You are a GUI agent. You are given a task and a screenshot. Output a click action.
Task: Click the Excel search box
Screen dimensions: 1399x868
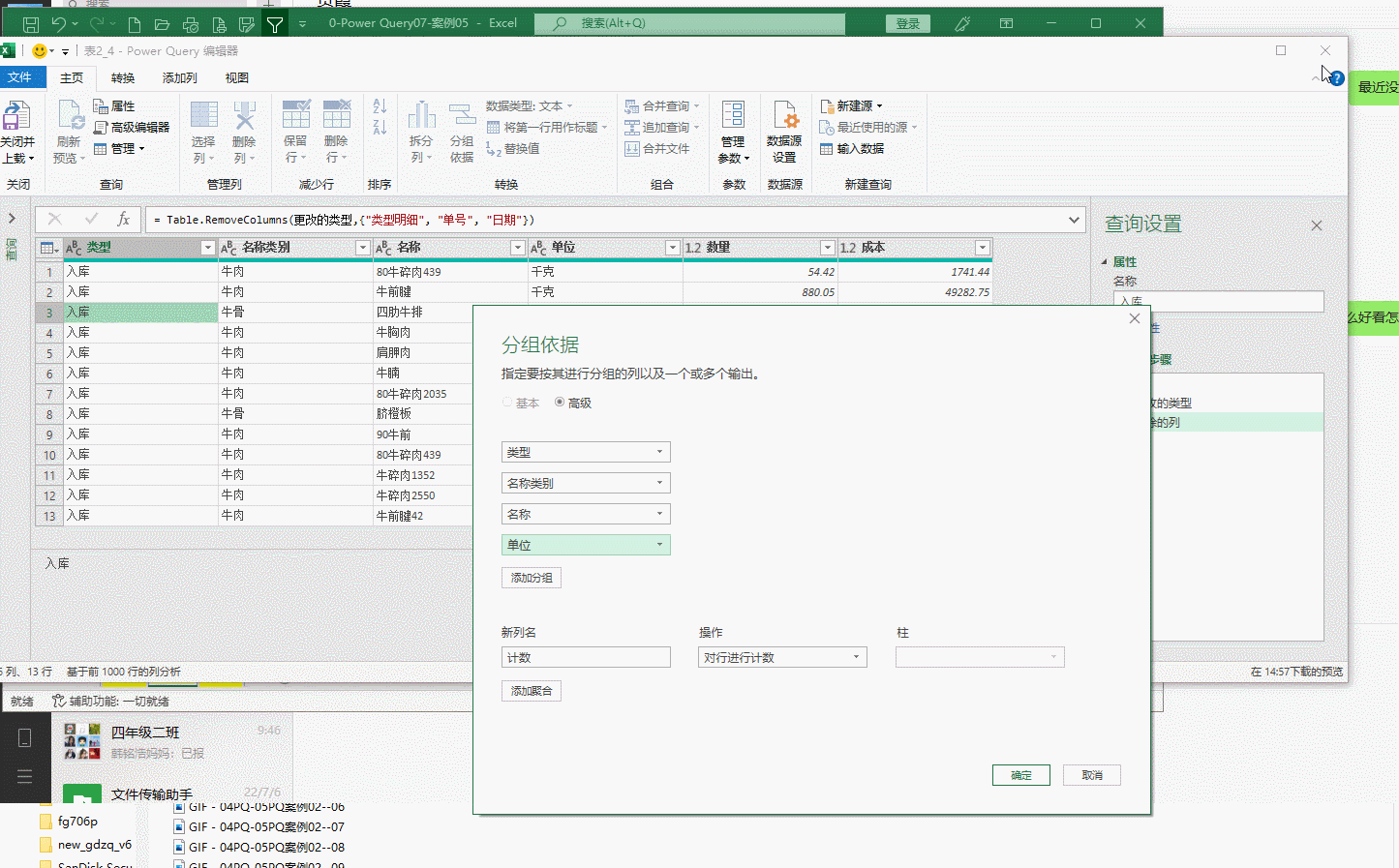click(689, 23)
